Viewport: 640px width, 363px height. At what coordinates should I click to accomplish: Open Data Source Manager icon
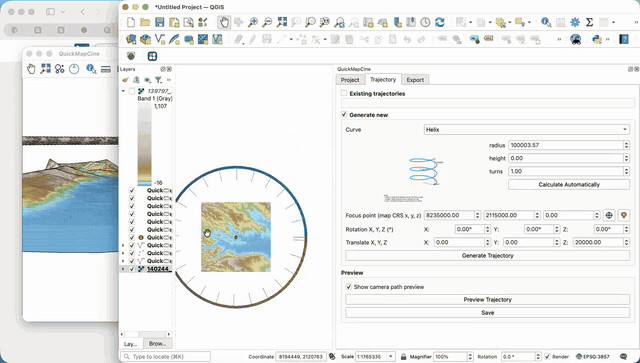pos(131,39)
